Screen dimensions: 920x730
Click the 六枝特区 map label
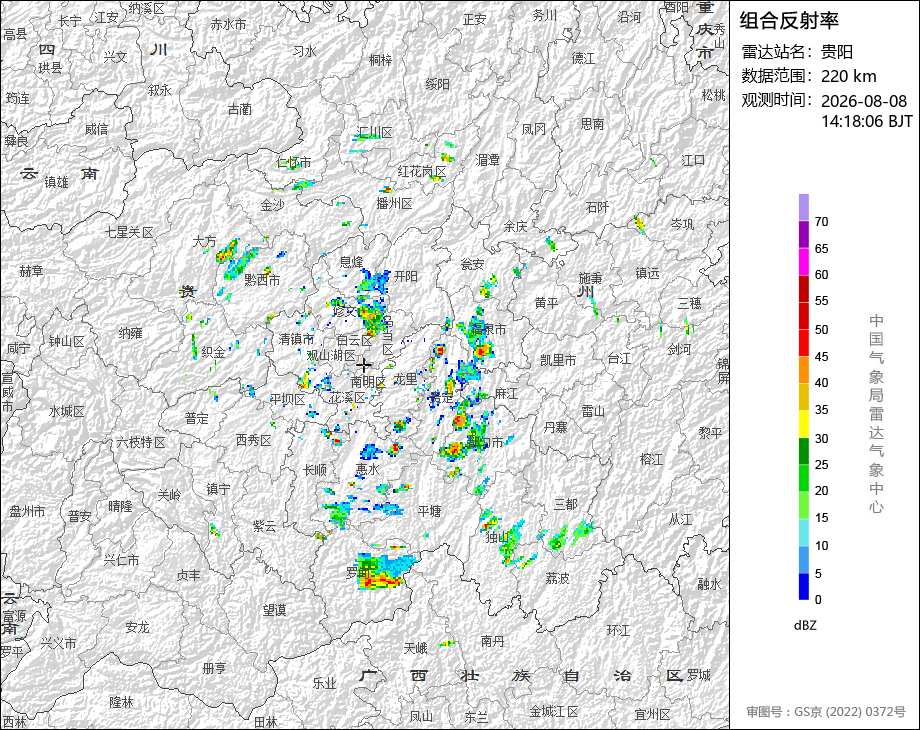141,442
